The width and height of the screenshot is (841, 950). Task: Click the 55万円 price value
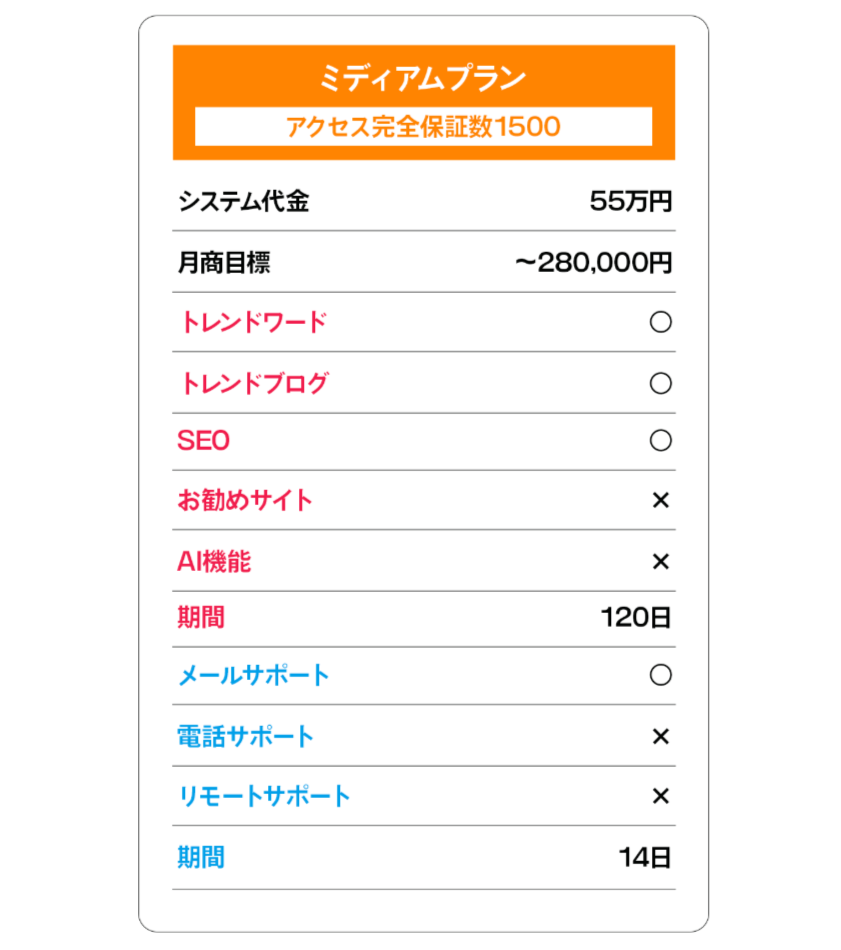(631, 201)
